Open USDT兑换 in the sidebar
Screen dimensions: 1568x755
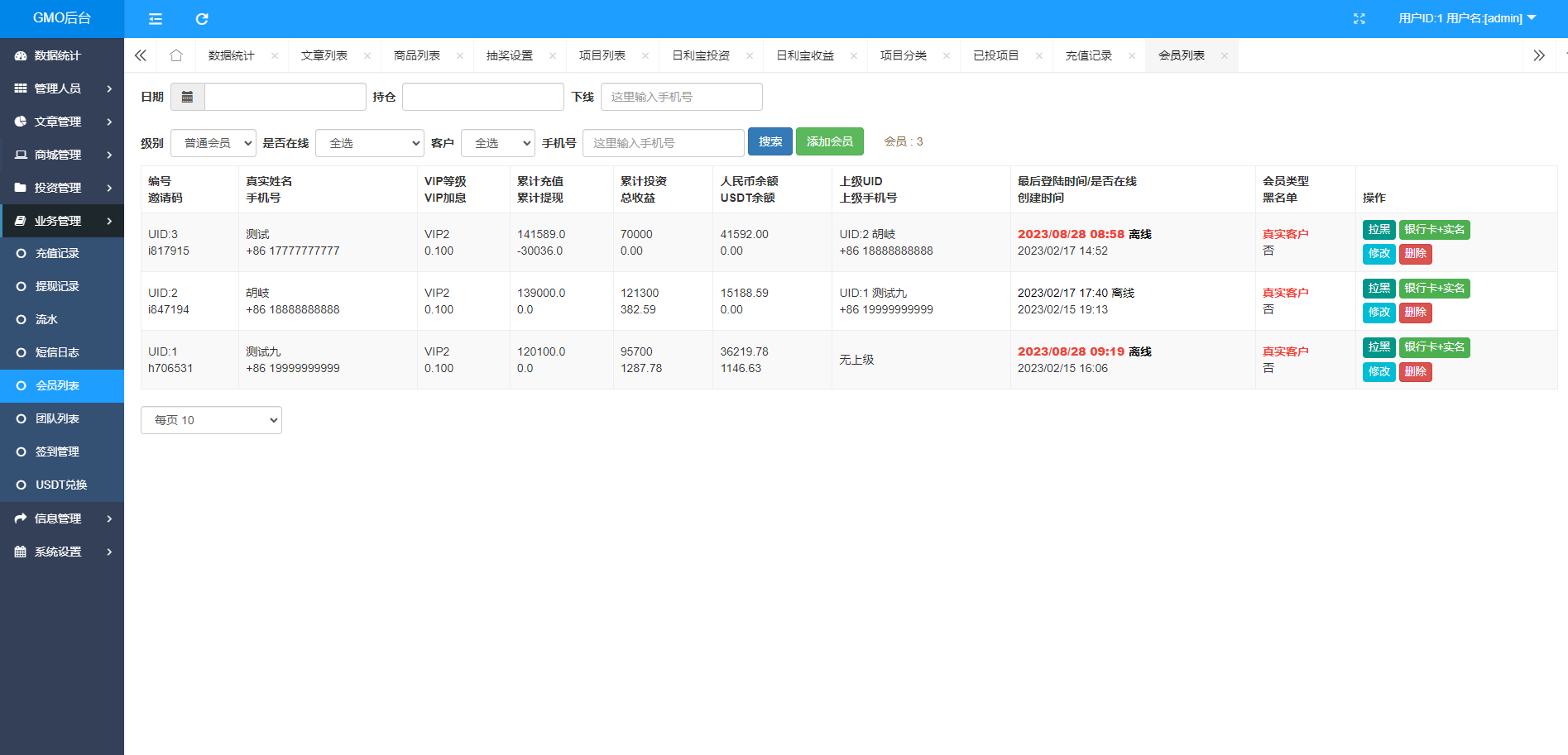pos(61,485)
